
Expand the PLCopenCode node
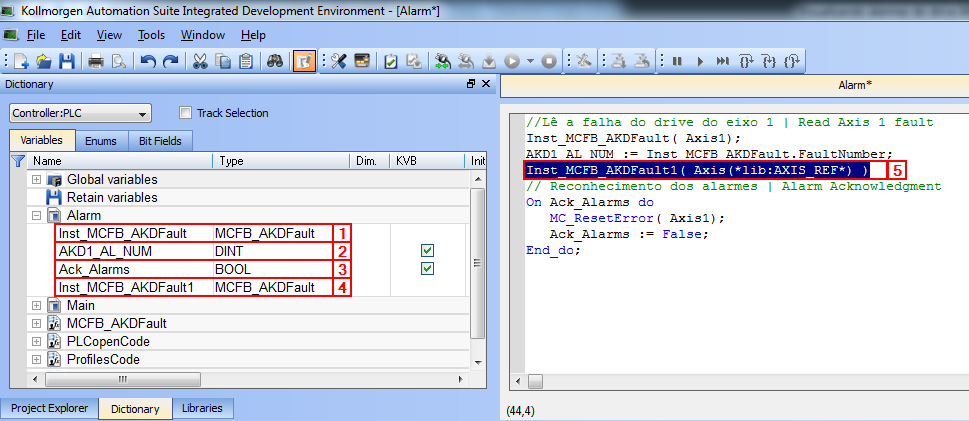tap(36, 341)
